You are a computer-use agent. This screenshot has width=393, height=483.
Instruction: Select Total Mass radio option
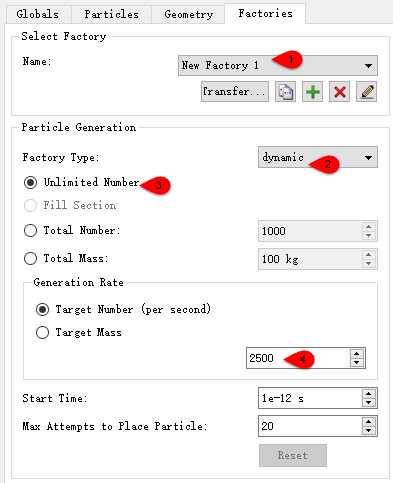click(30, 258)
